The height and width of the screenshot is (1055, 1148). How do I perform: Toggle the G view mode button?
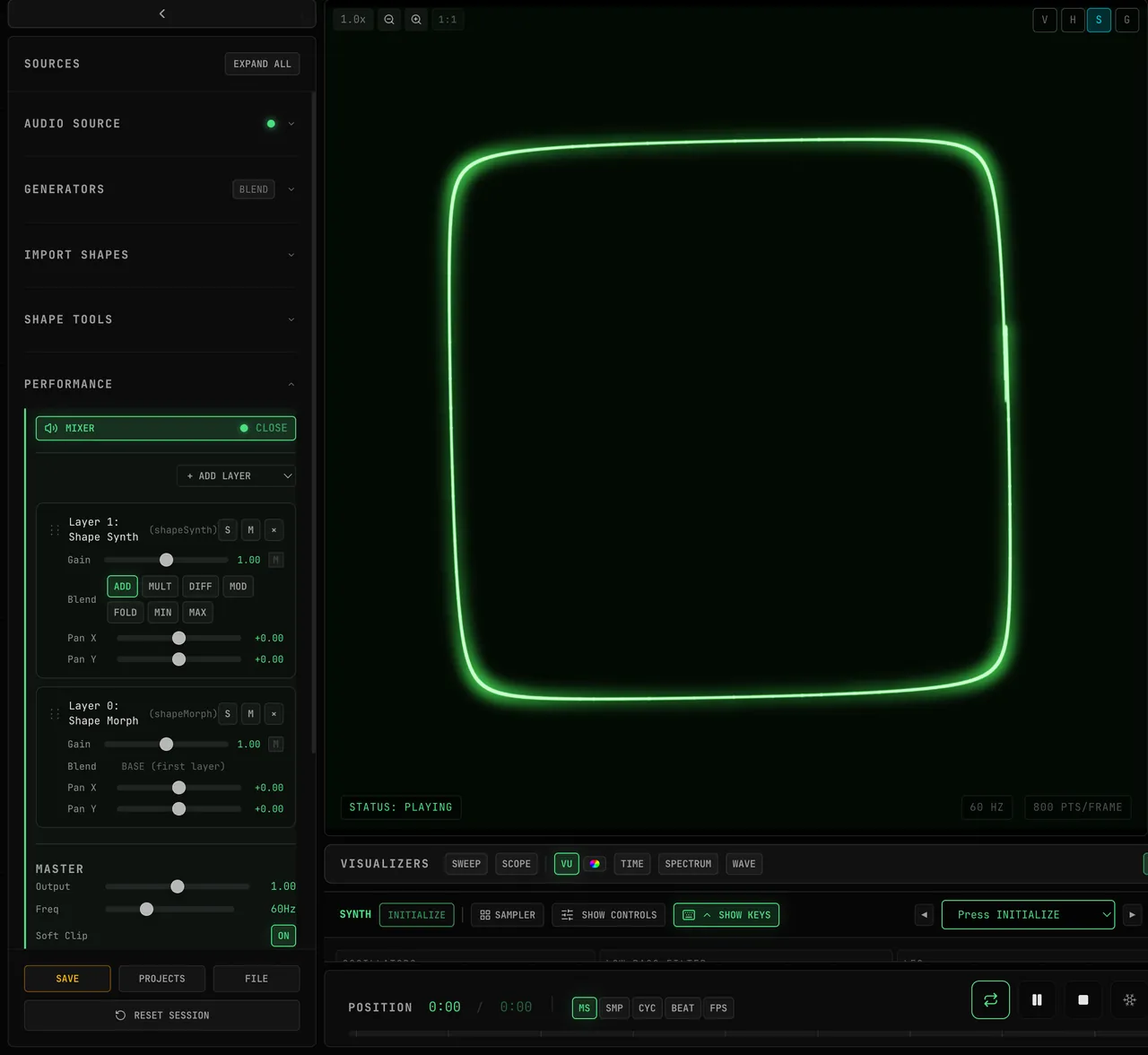[1126, 20]
